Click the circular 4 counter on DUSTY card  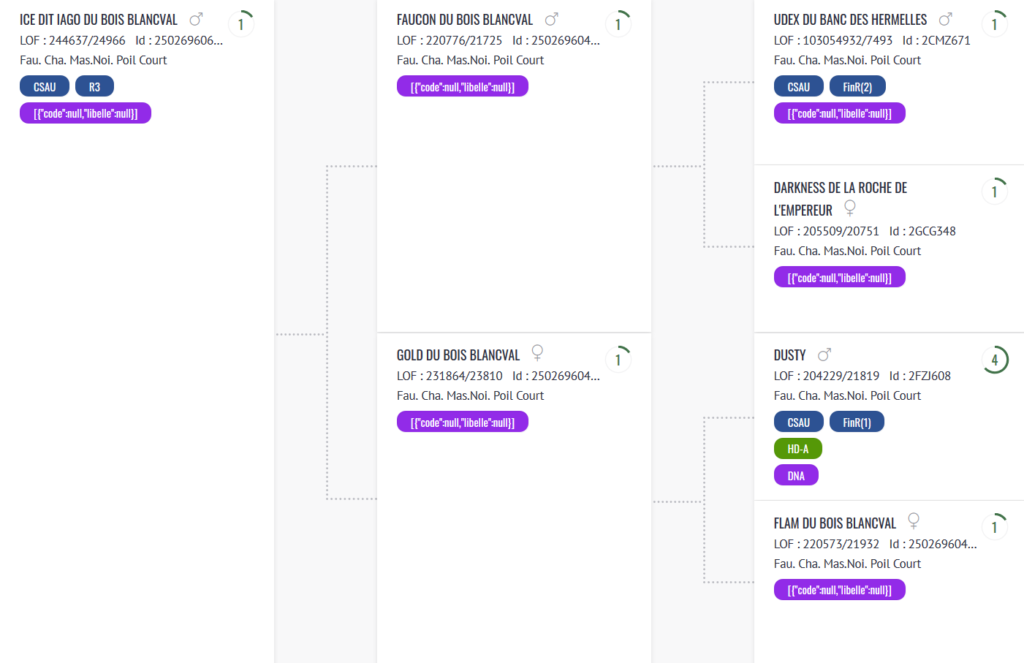(x=995, y=360)
